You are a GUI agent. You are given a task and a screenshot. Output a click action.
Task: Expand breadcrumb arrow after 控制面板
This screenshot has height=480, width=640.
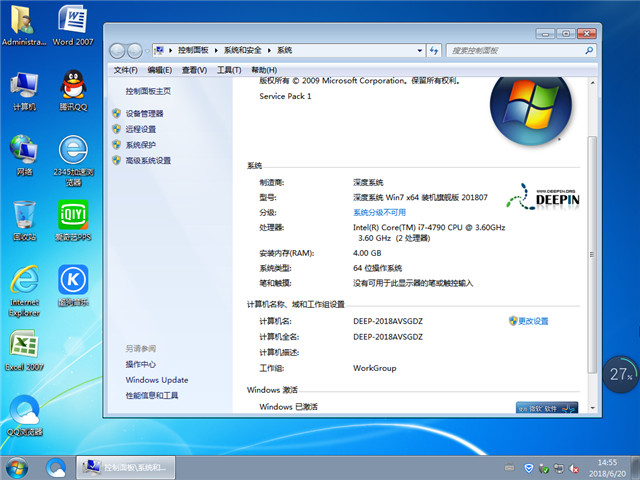[x=216, y=51]
